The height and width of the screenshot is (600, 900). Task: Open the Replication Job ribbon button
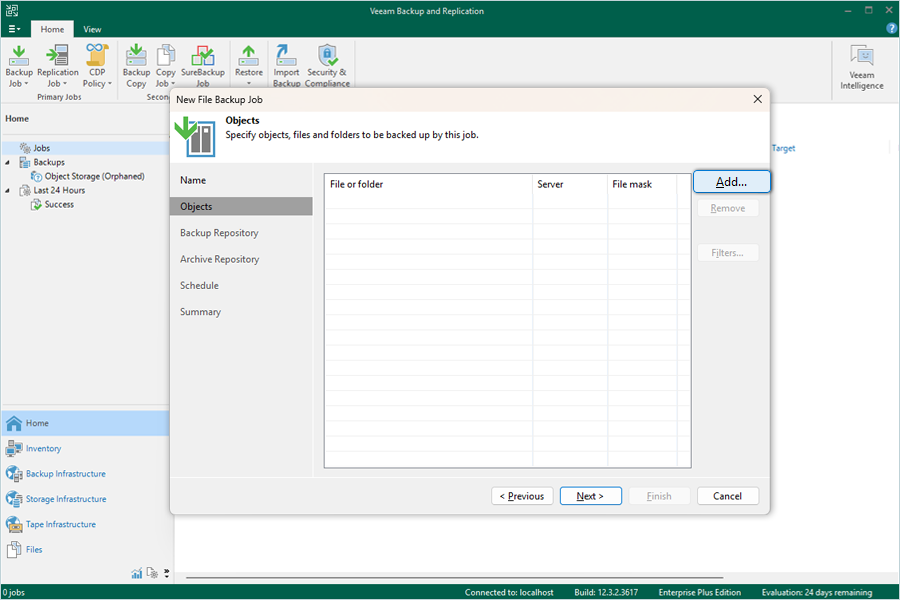pyautogui.click(x=57, y=66)
